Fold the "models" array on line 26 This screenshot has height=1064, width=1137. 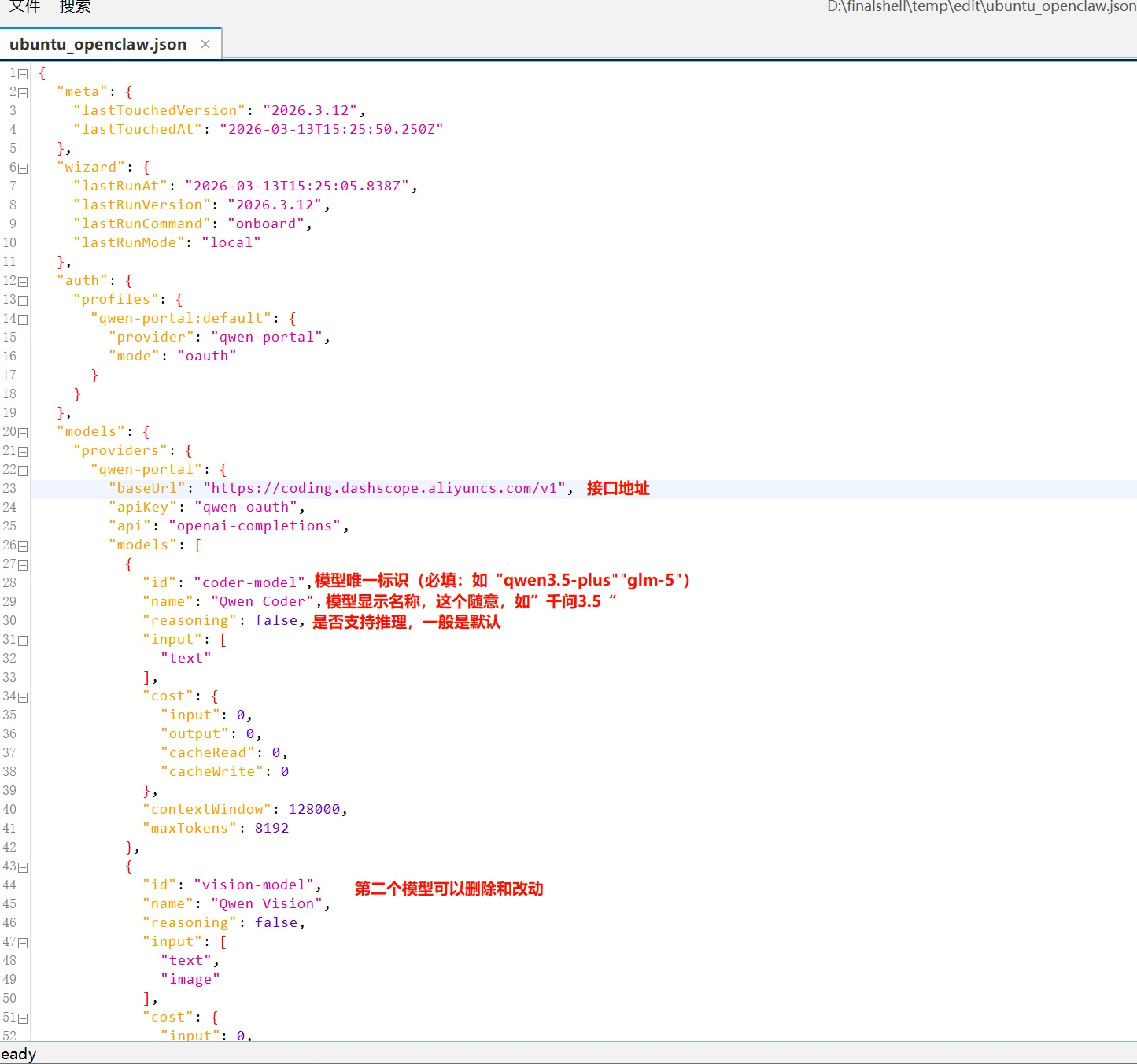pos(24,546)
